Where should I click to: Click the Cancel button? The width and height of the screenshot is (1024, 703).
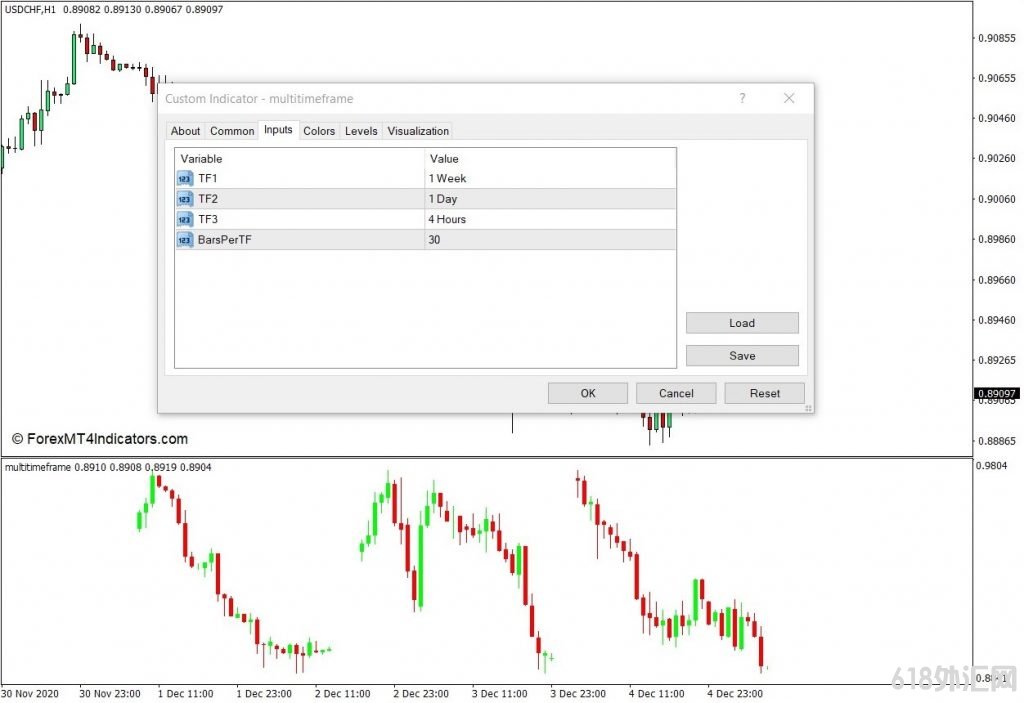676,393
